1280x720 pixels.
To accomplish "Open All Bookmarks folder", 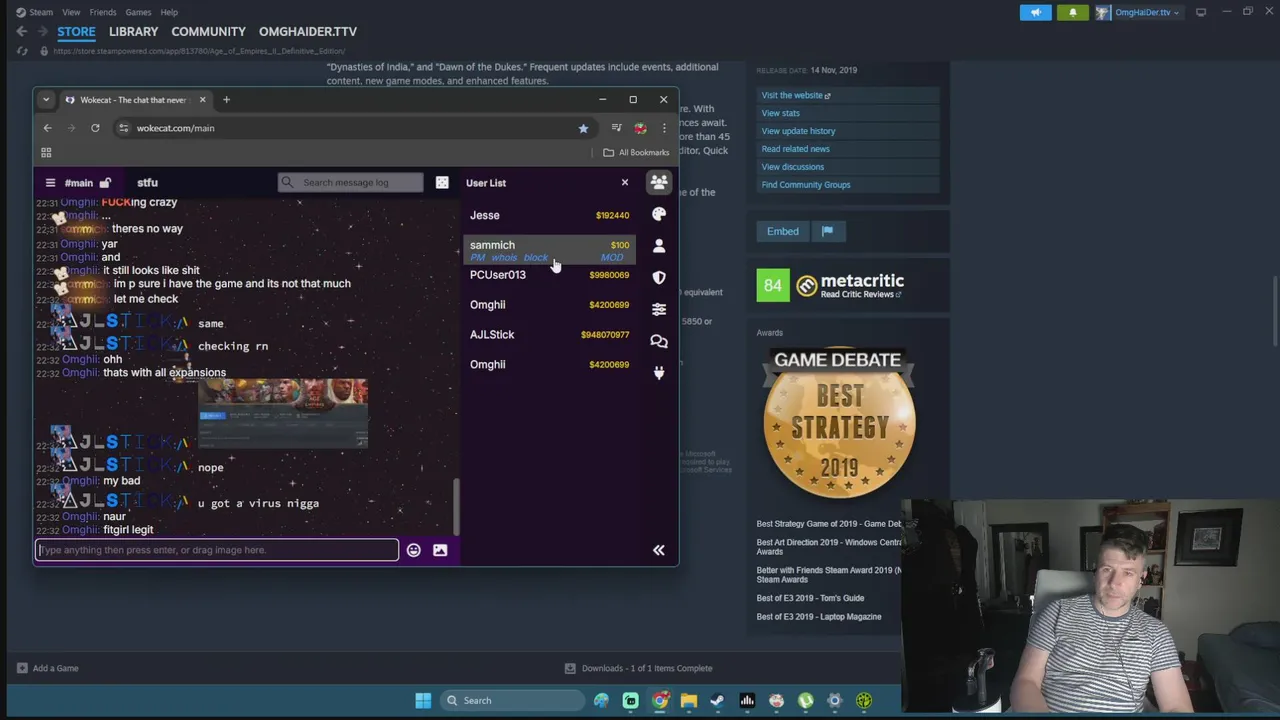I will pos(636,152).
